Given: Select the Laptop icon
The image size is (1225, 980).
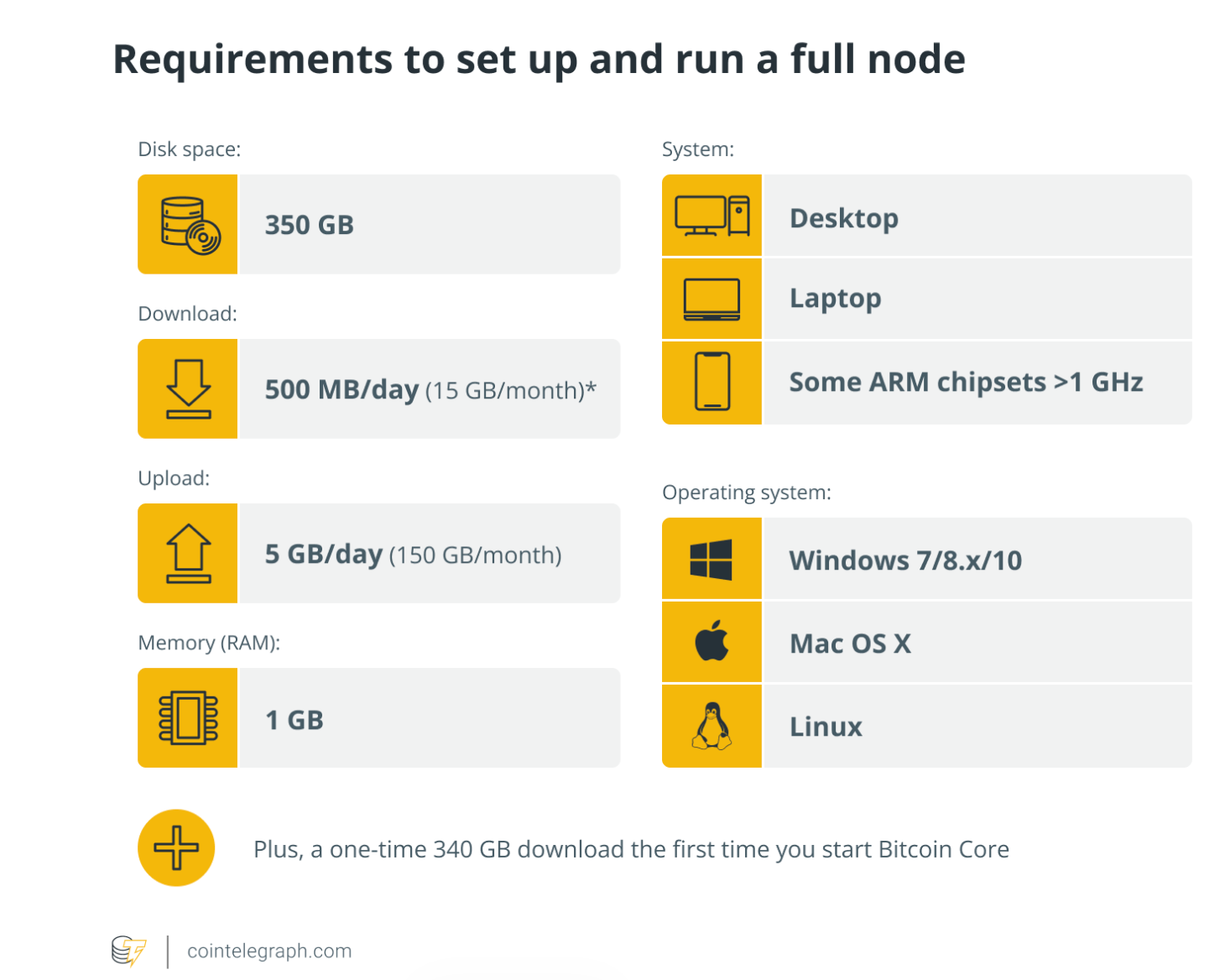Looking at the screenshot, I should [x=711, y=299].
